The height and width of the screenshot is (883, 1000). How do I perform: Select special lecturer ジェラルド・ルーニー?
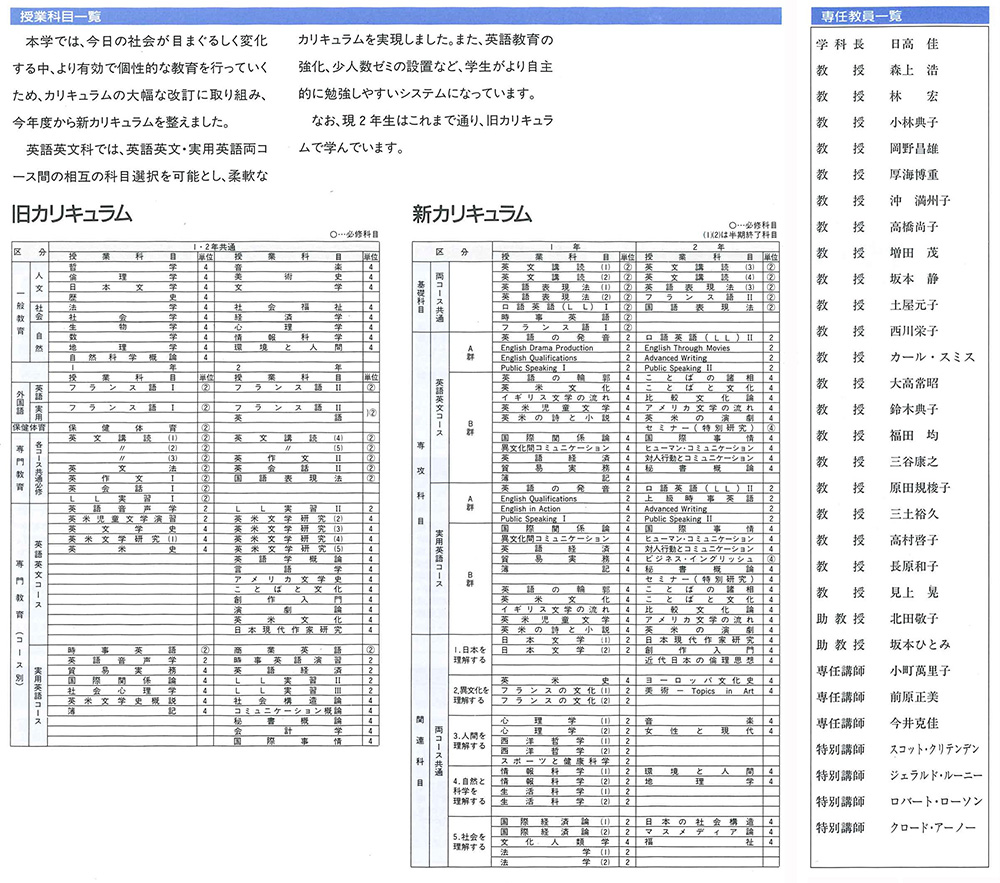(936, 776)
